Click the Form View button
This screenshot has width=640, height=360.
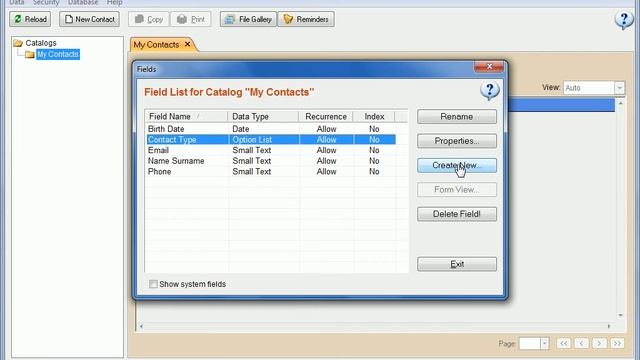[457, 190]
